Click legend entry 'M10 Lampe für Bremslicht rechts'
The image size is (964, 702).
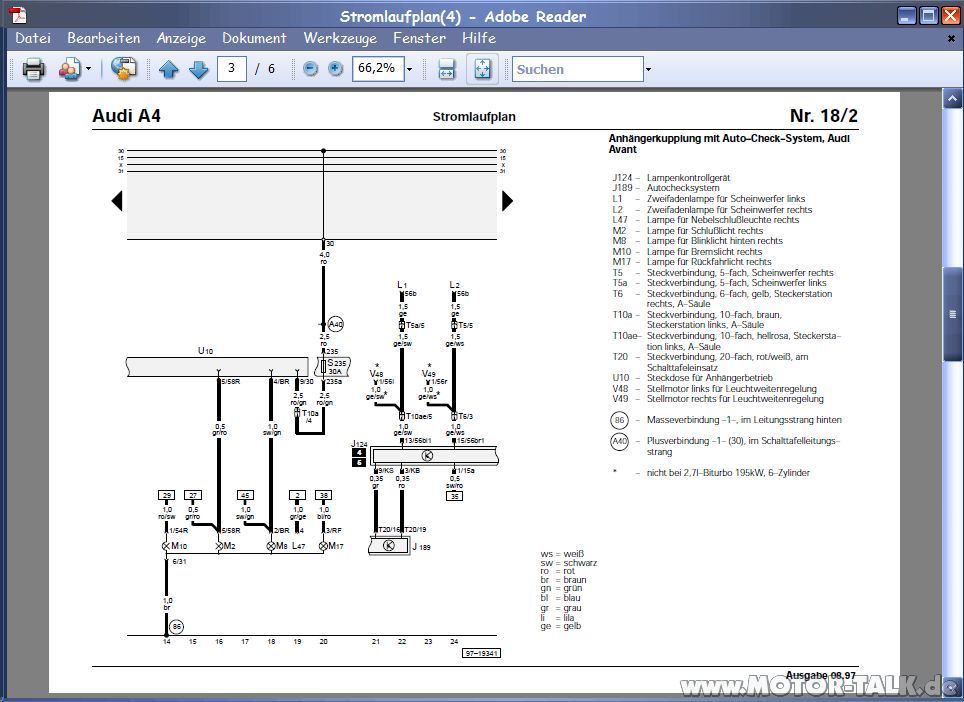[x=687, y=251]
